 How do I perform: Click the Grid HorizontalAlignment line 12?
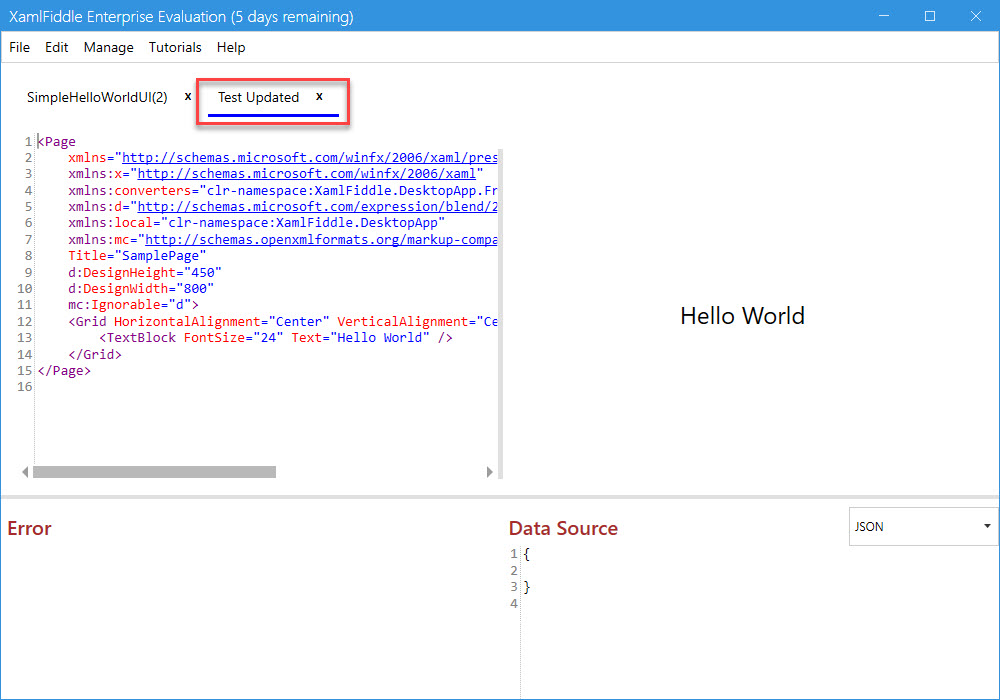(283, 321)
